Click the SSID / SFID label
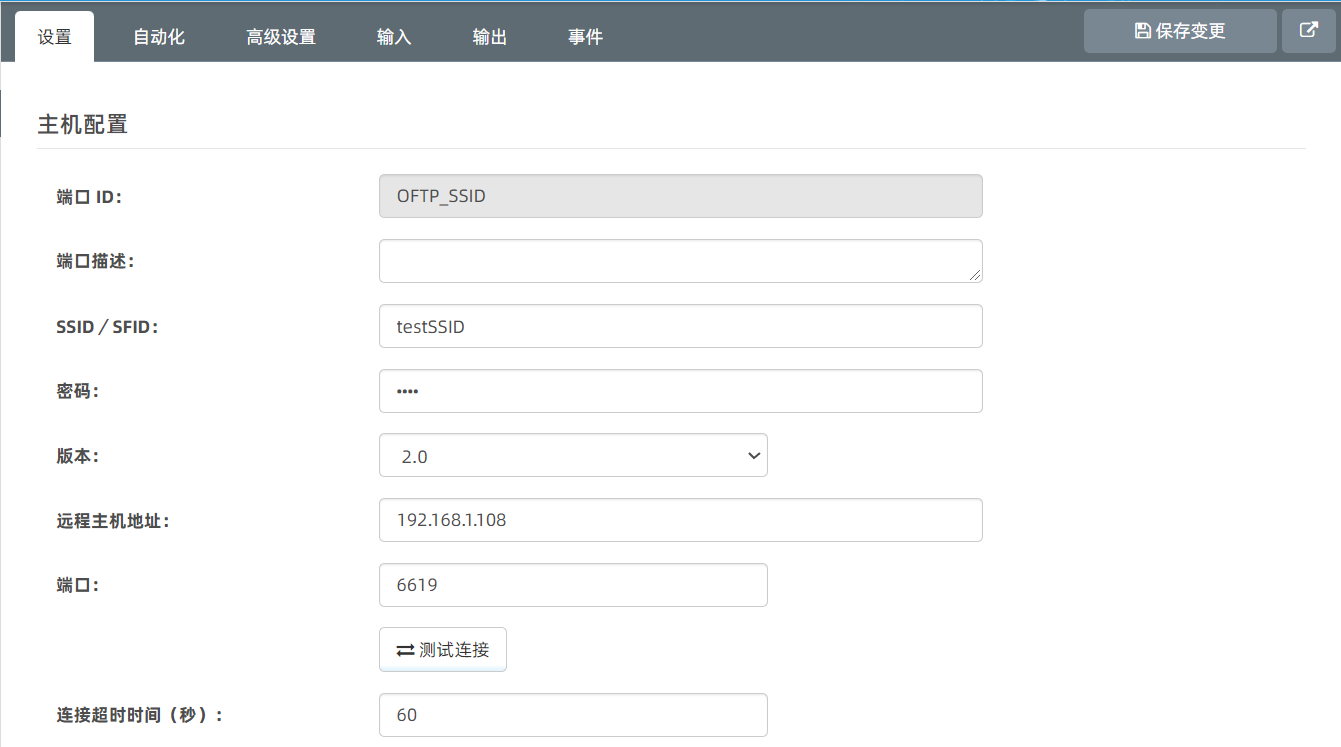 107,327
